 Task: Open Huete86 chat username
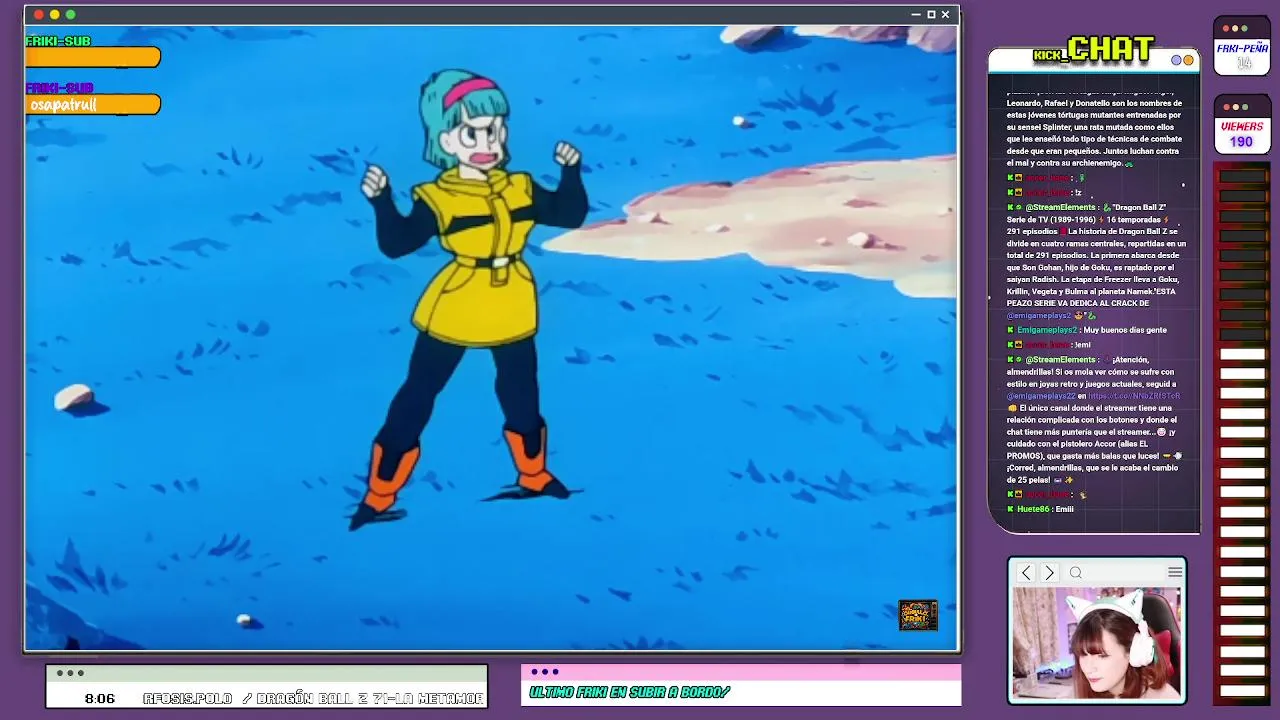(1033, 509)
